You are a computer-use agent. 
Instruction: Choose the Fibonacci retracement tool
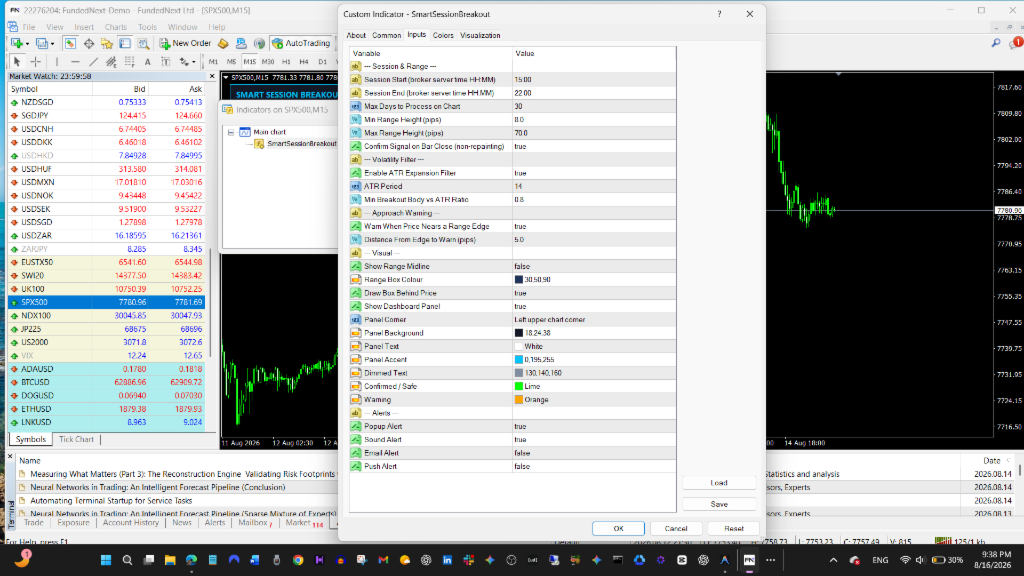[x=130, y=62]
